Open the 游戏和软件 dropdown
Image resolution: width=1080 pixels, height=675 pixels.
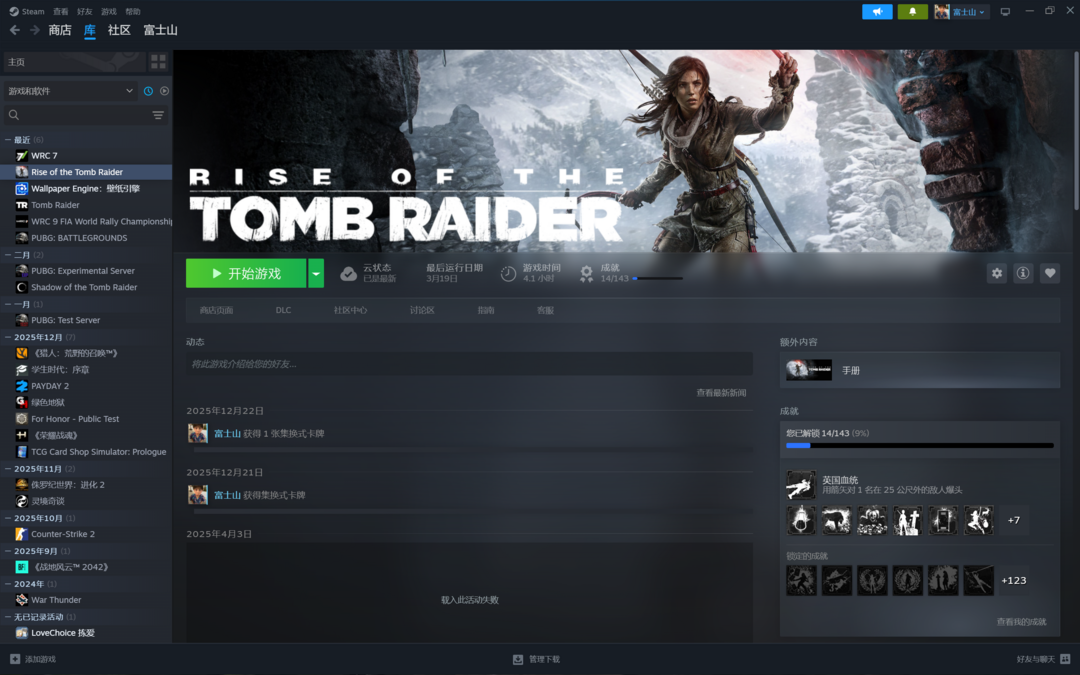click(x=70, y=91)
